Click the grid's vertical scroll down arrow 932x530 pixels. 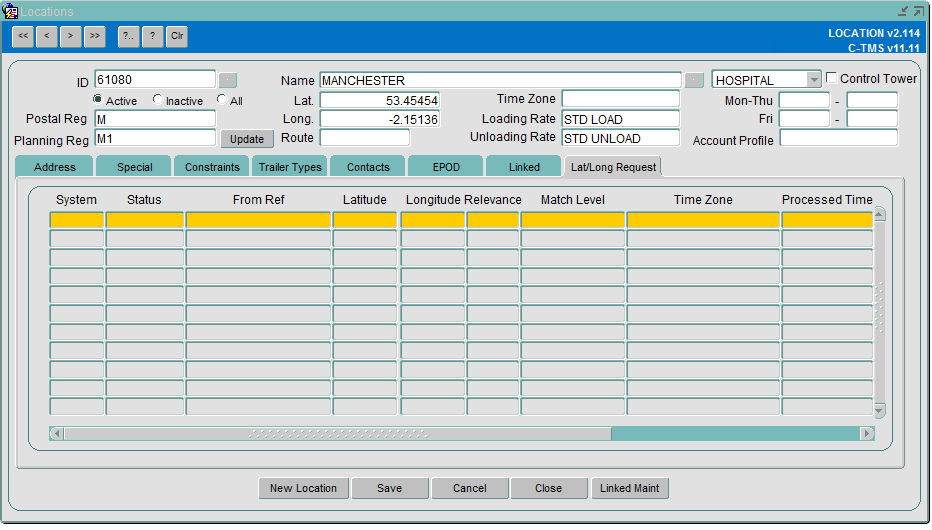[x=880, y=410]
